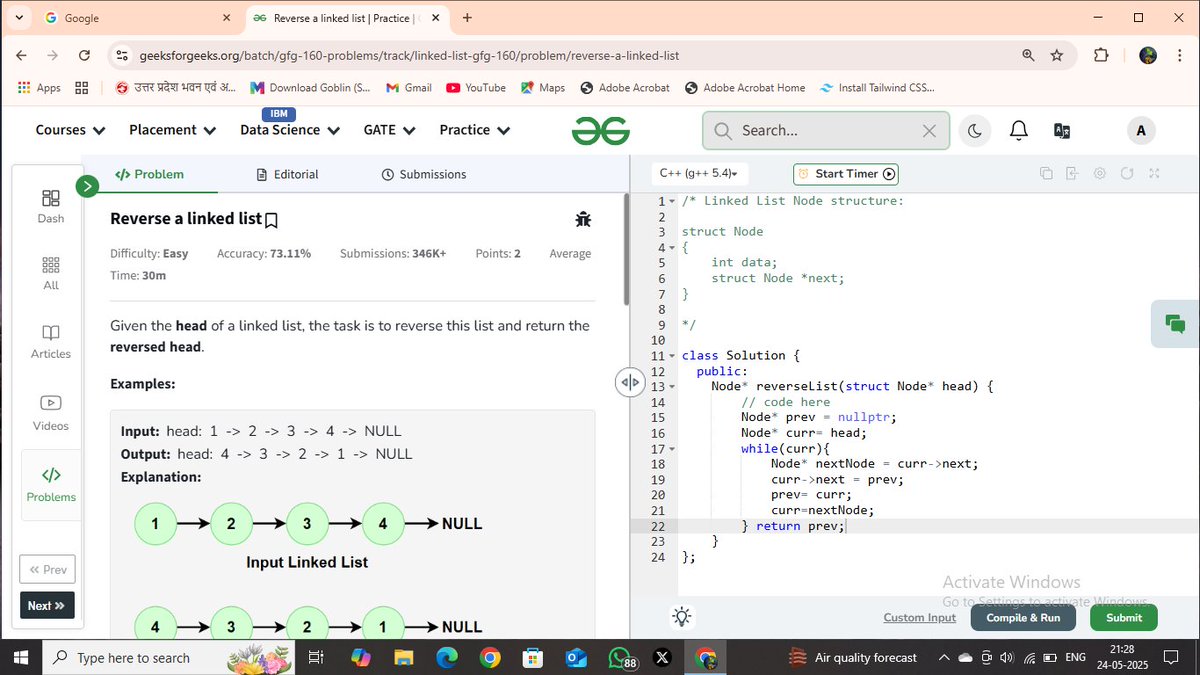Expand the Data Science menu
1200x675 pixels.
click(290, 130)
